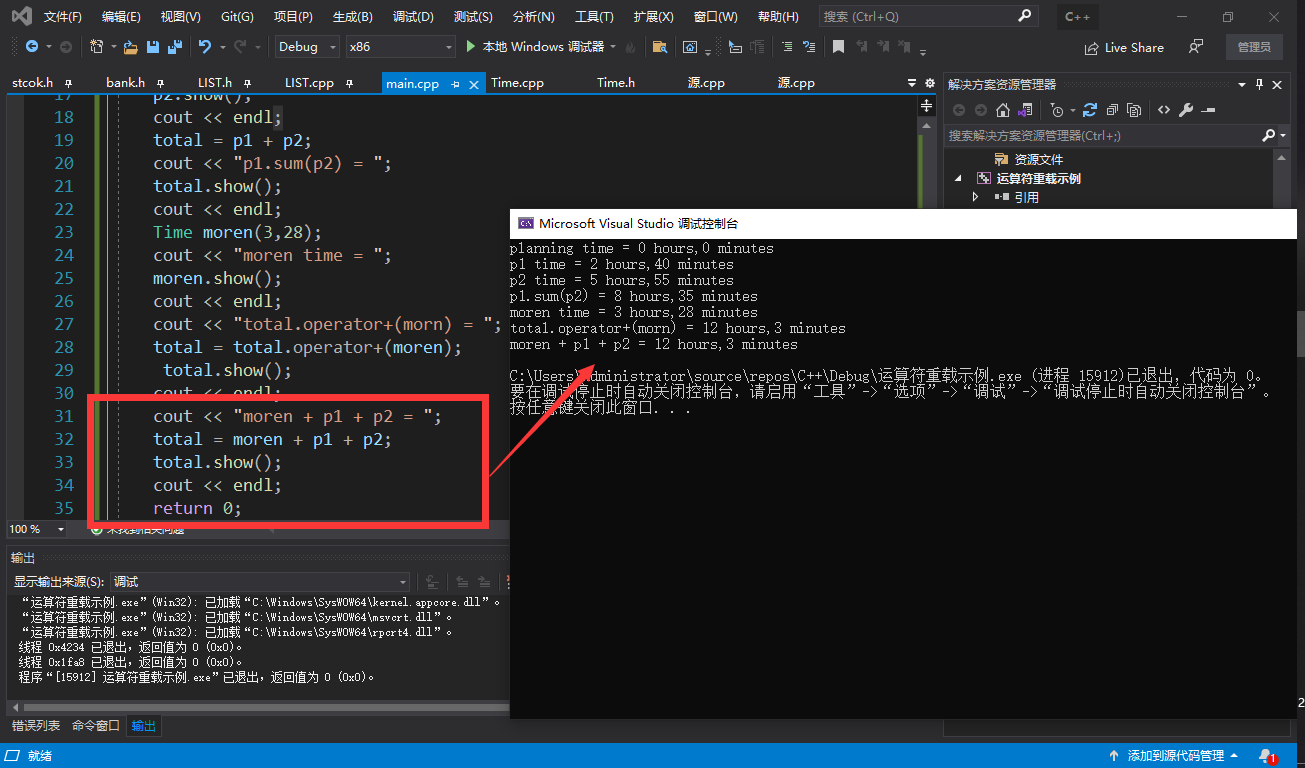Screen dimensions: 1305x768
Task: Click the editor settings gear icon
Action: point(930,83)
